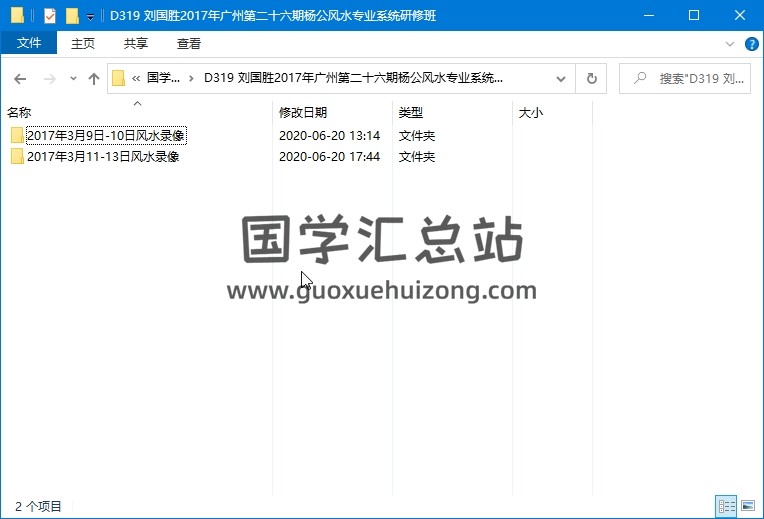764x519 pixels.
Task: Switch to details view in status bar
Action: 726,506
